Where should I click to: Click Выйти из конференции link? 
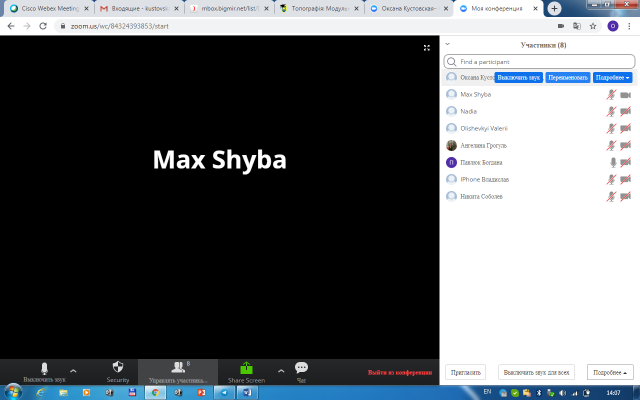(x=400, y=372)
